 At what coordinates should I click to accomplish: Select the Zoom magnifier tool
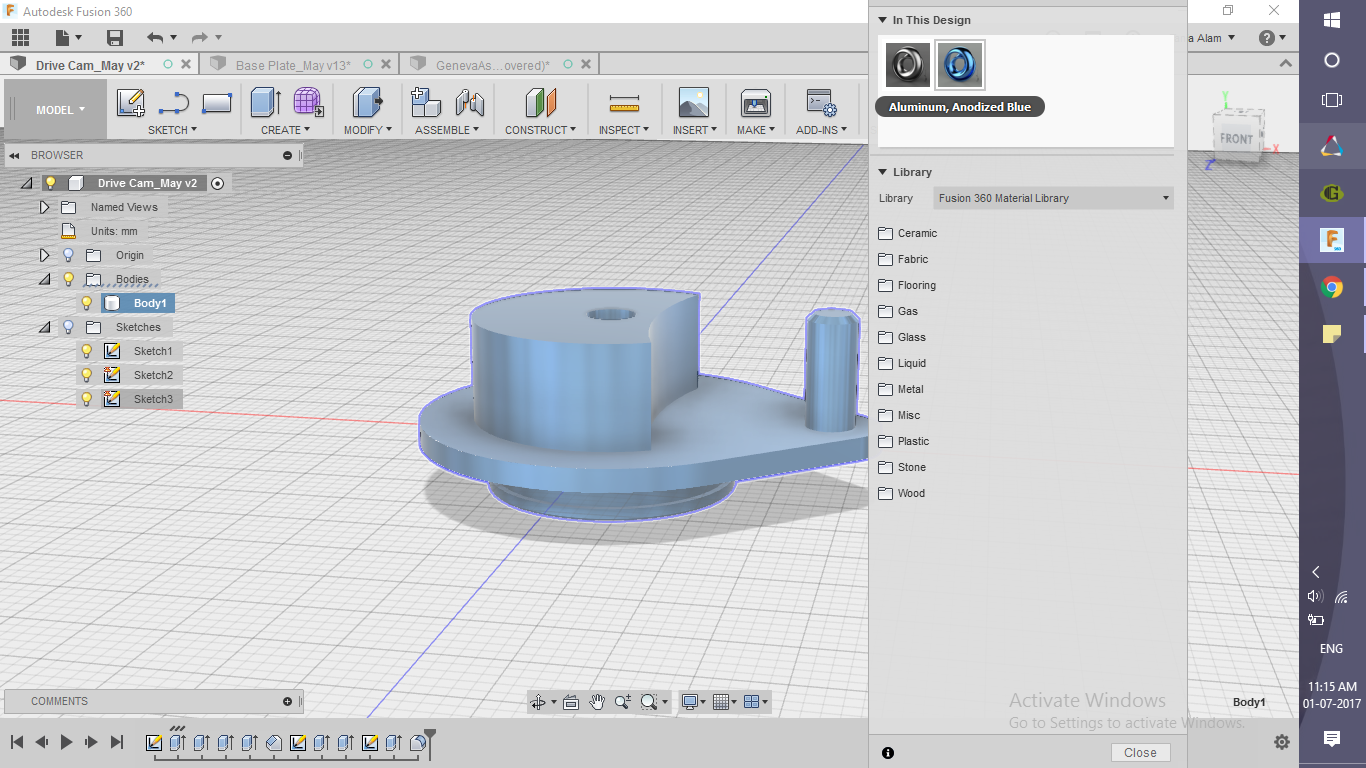pos(623,702)
